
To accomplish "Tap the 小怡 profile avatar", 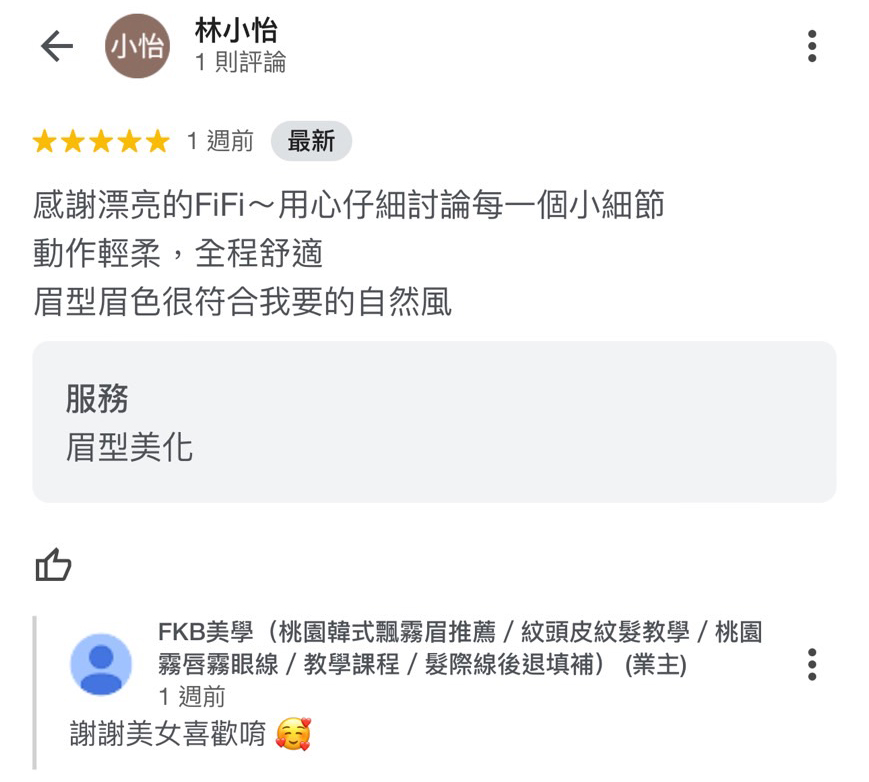I will tap(137, 46).
